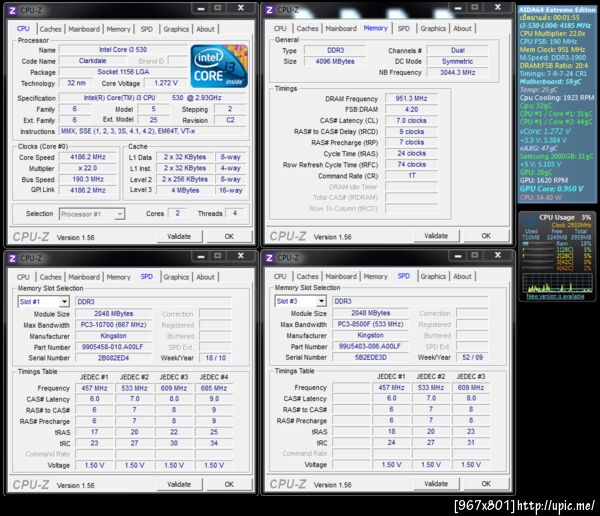Click Slot #3 Serial Number 5B2EDE3D
The height and width of the screenshot is (516, 600).
tap(370, 357)
